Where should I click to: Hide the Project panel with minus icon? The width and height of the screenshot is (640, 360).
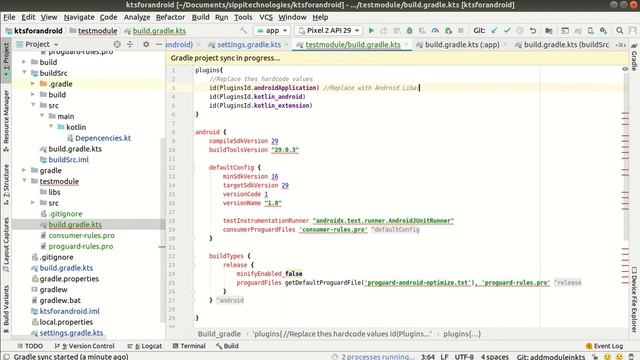(x=159, y=44)
